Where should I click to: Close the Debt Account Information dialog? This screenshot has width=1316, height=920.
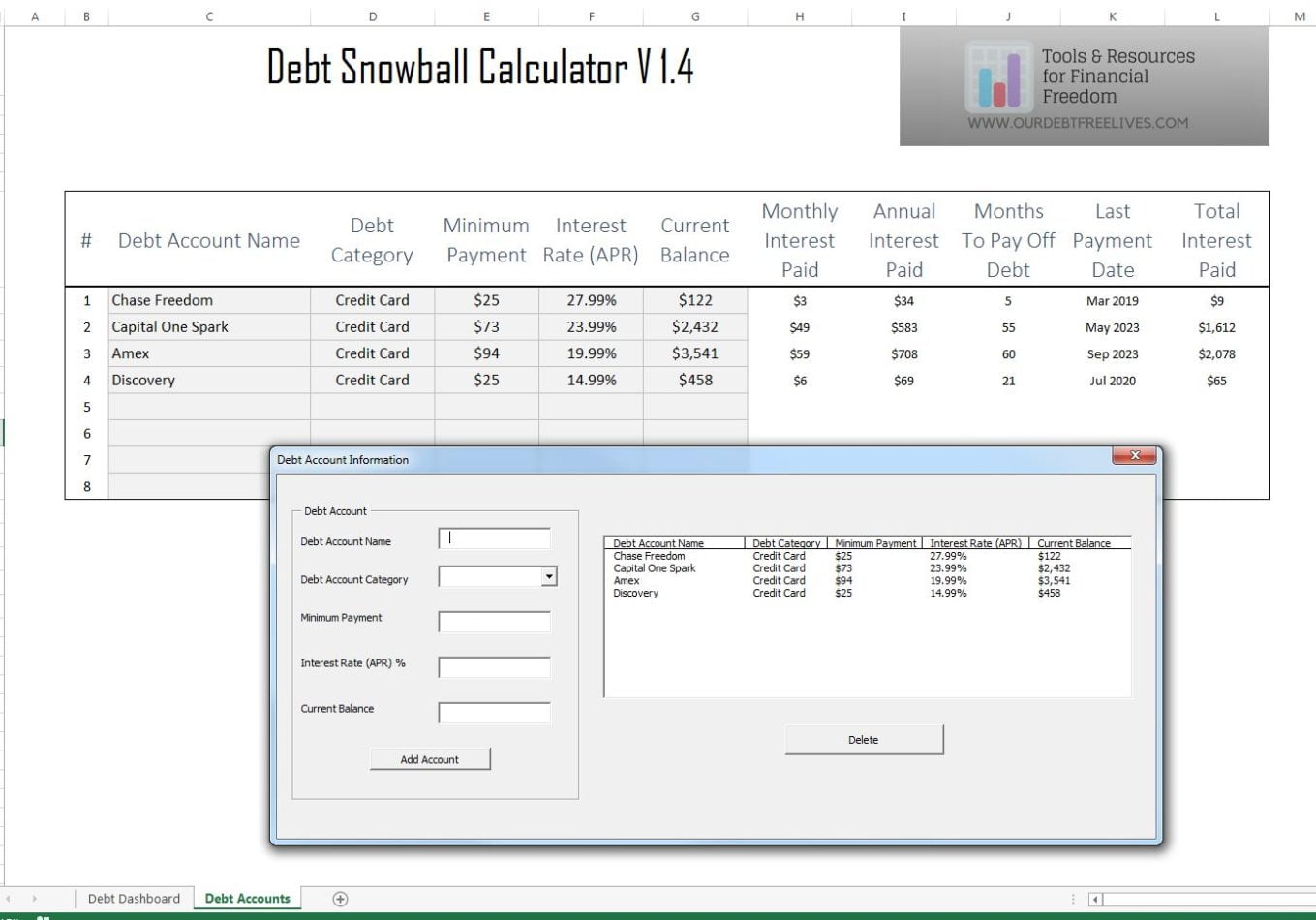[x=1136, y=455]
